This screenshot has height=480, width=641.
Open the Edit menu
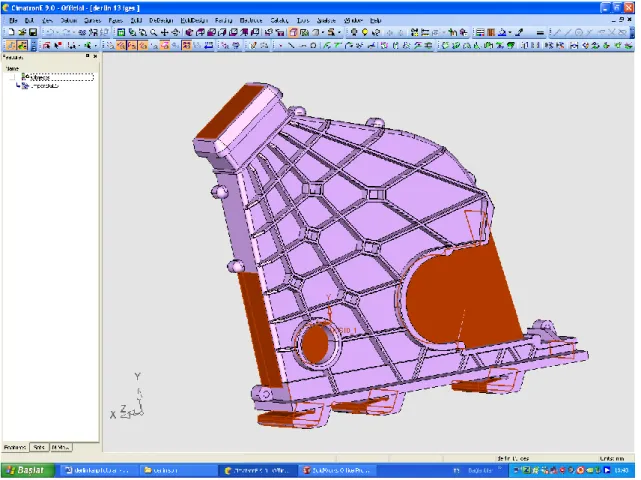tap(29, 20)
